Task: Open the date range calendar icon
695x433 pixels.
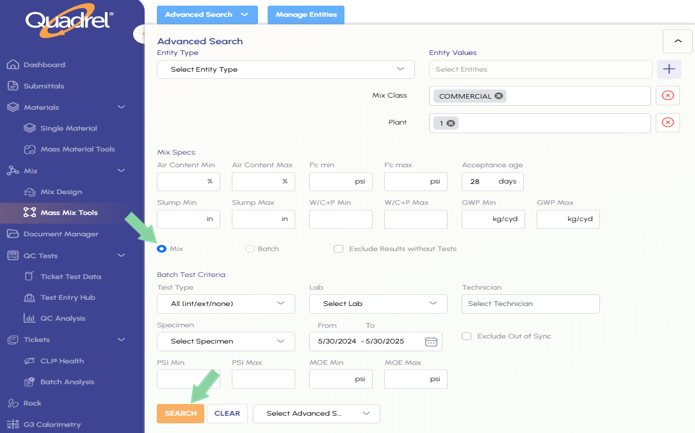Action: tap(431, 341)
